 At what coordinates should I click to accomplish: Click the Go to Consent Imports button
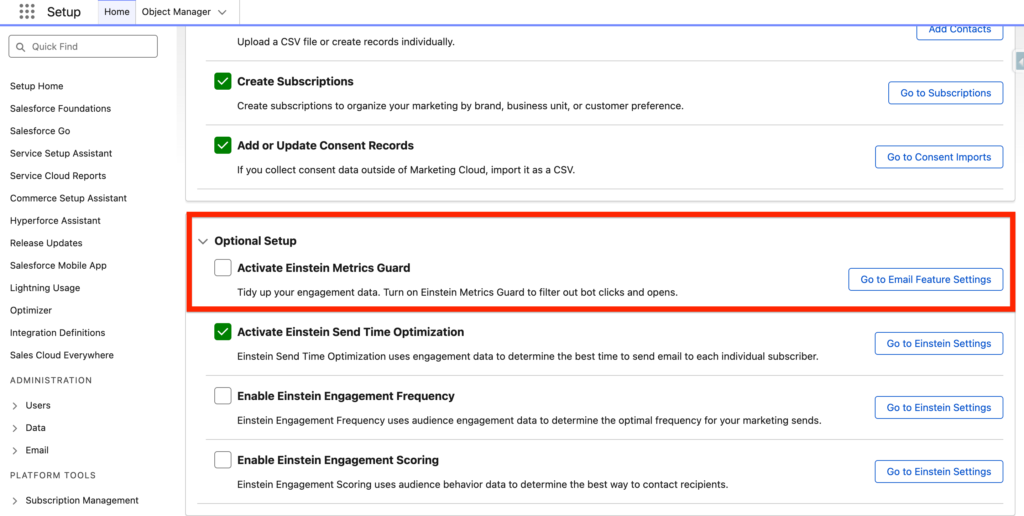(x=939, y=157)
